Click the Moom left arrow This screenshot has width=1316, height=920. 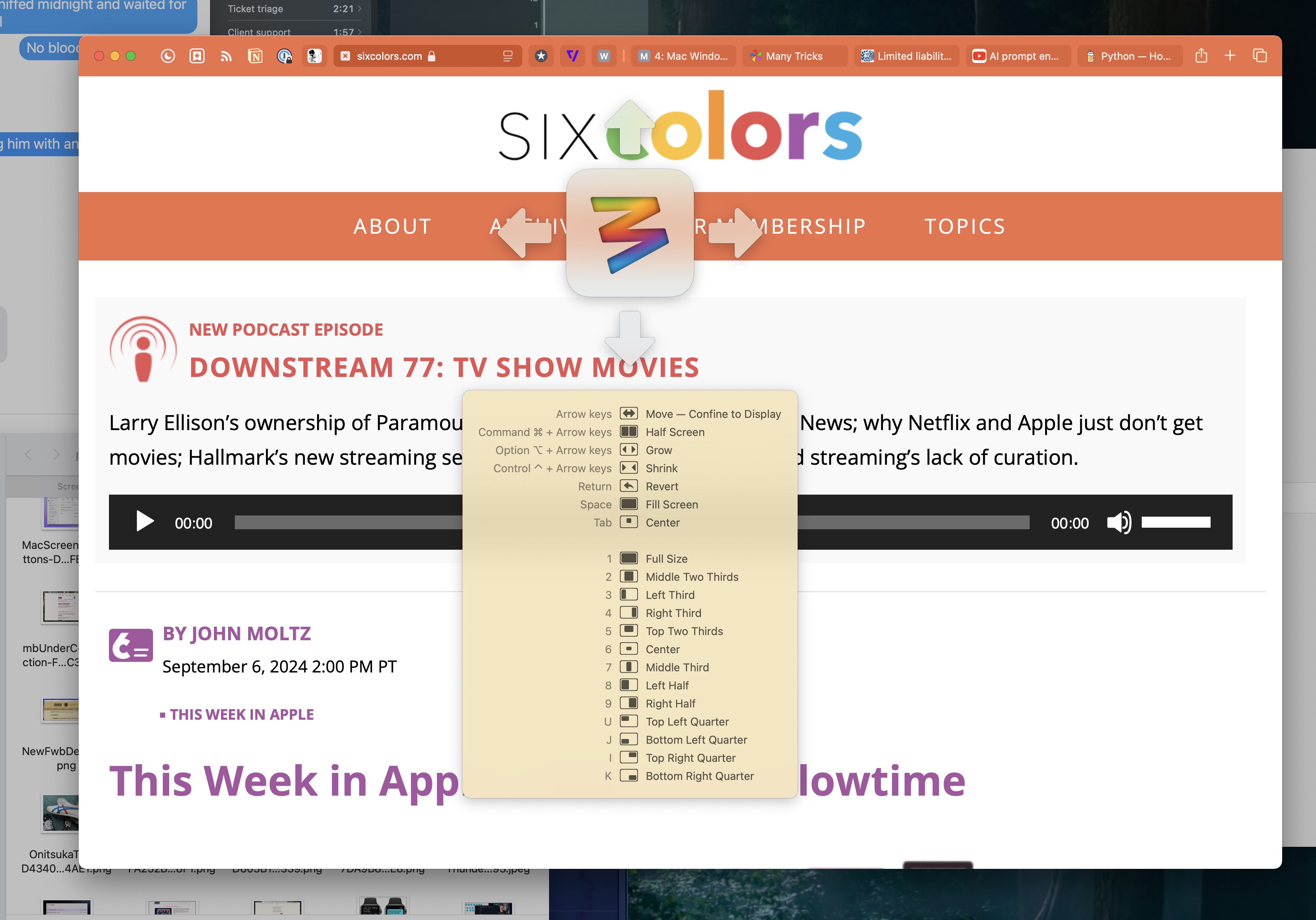[524, 233]
